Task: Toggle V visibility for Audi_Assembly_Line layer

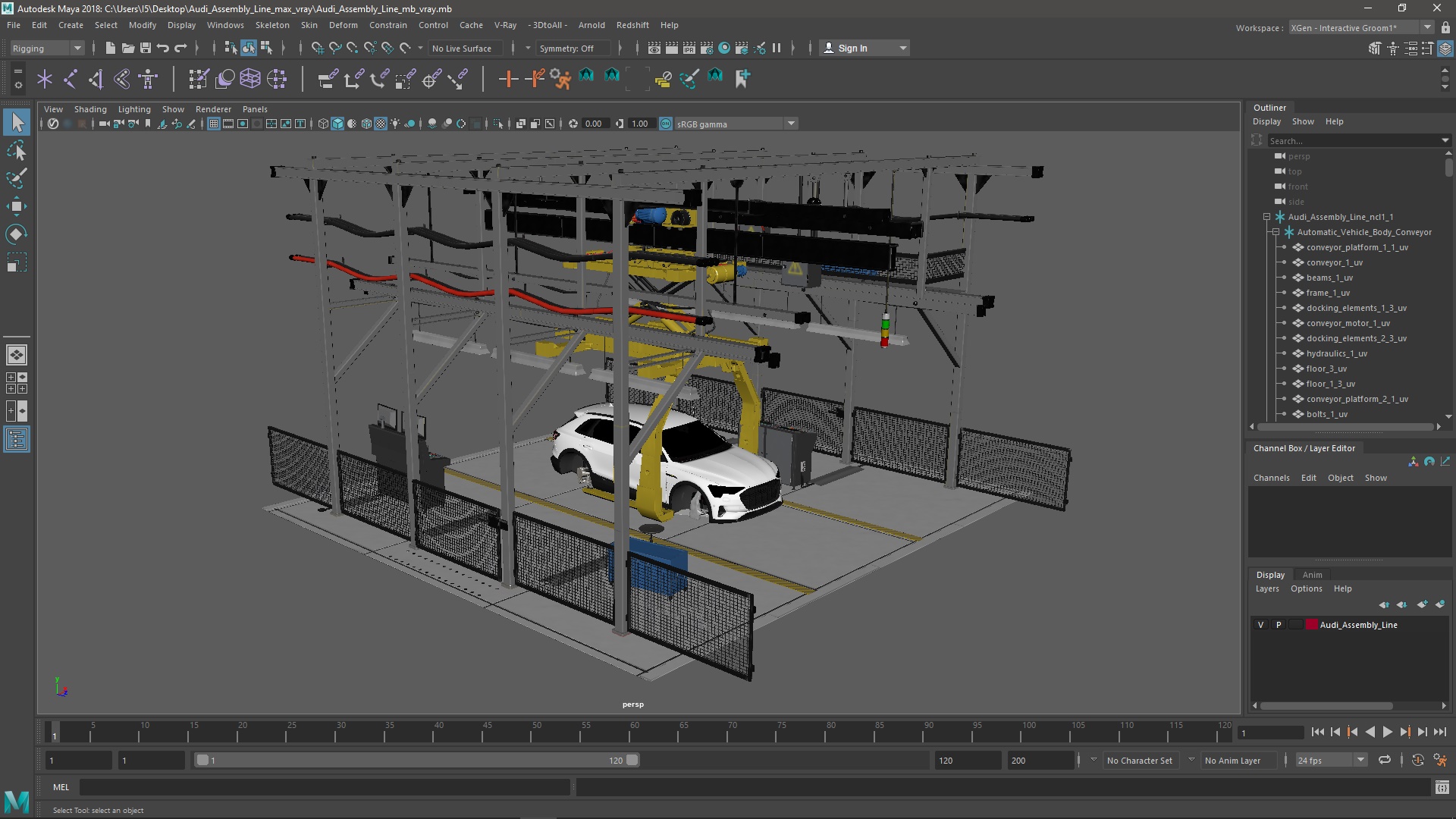Action: (1260, 625)
